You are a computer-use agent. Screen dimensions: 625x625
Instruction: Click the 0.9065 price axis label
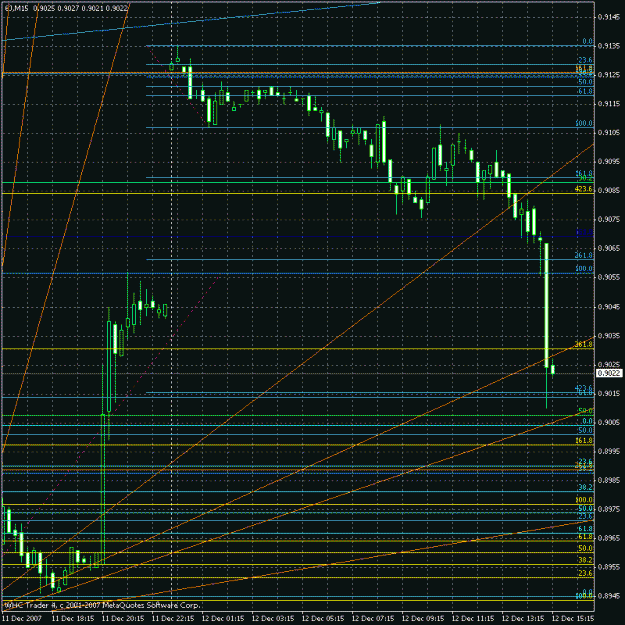[x=609, y=248]
